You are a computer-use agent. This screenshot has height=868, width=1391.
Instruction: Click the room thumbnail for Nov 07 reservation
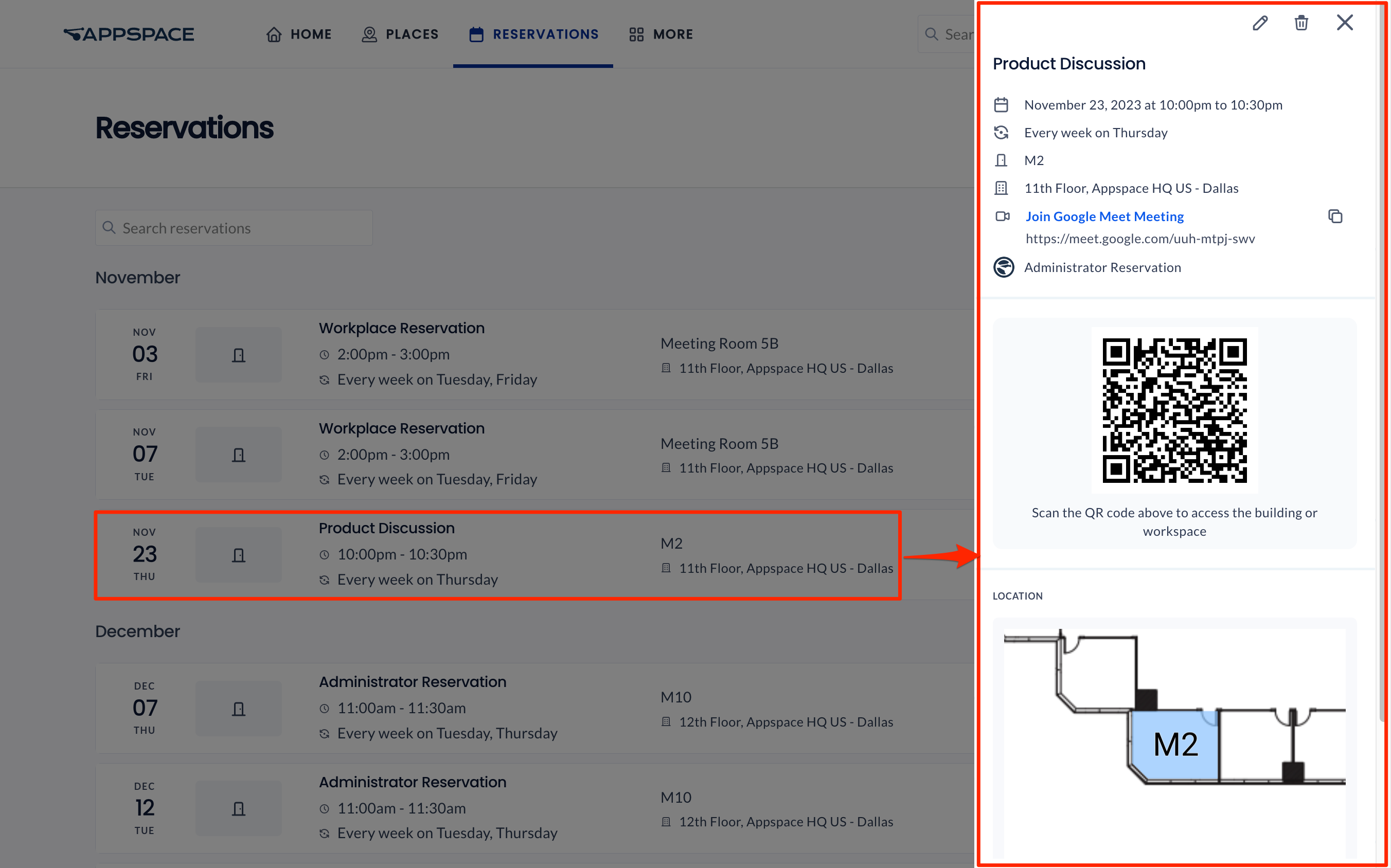pyautogui.click(x=238, y=455)
